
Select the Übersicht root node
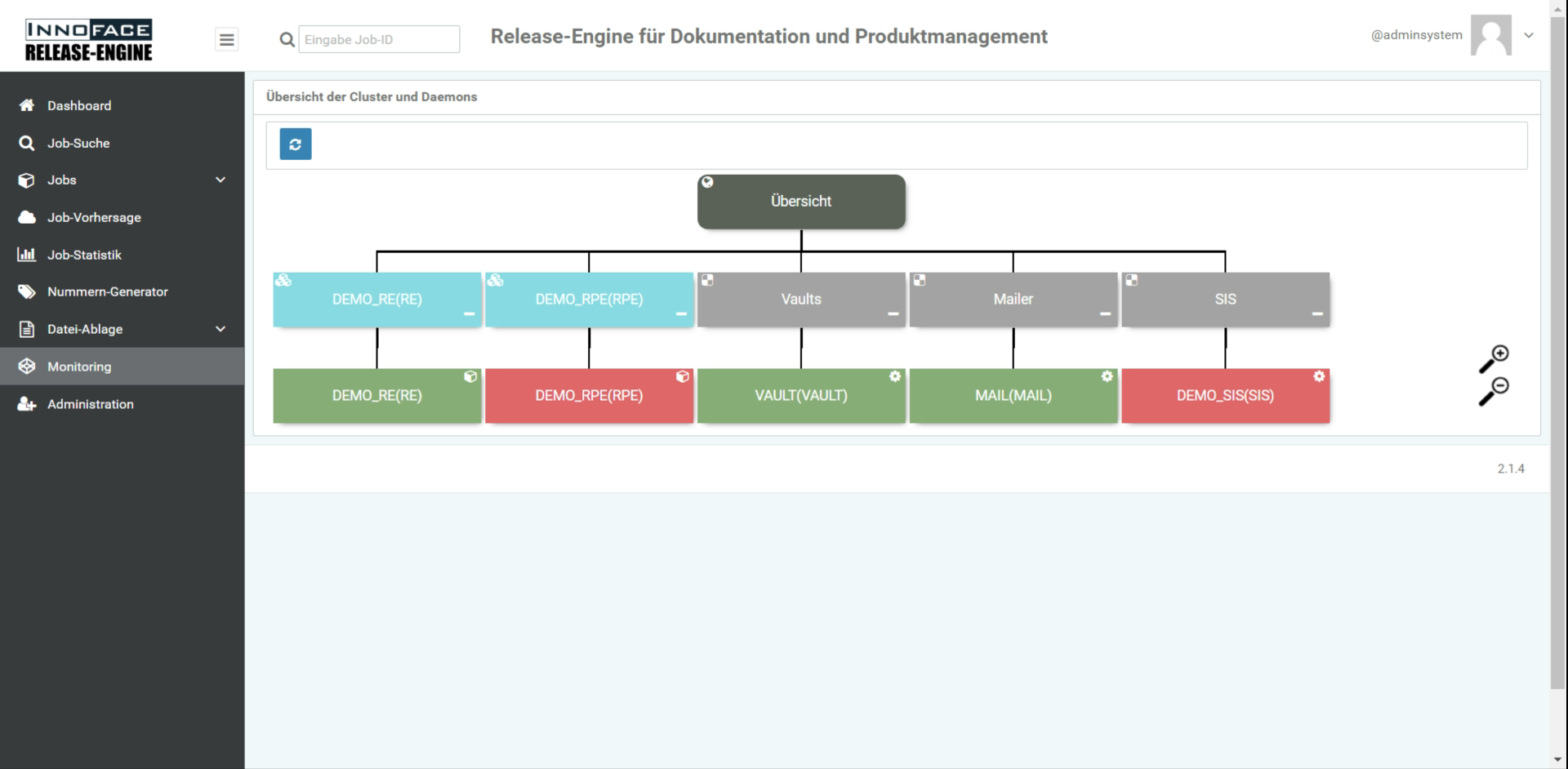pos(800,202)
